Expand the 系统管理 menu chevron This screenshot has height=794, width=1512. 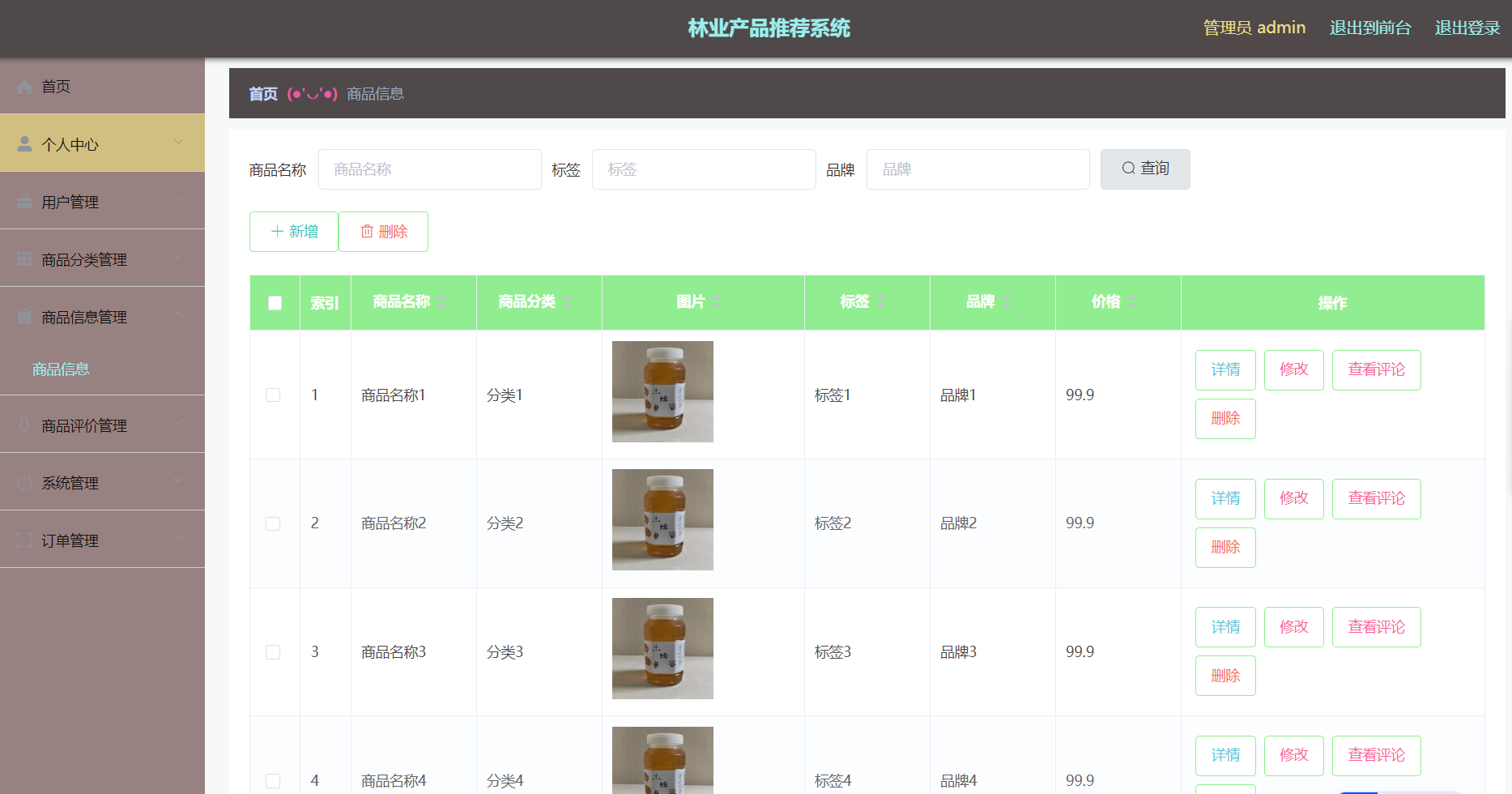point(178,481)
